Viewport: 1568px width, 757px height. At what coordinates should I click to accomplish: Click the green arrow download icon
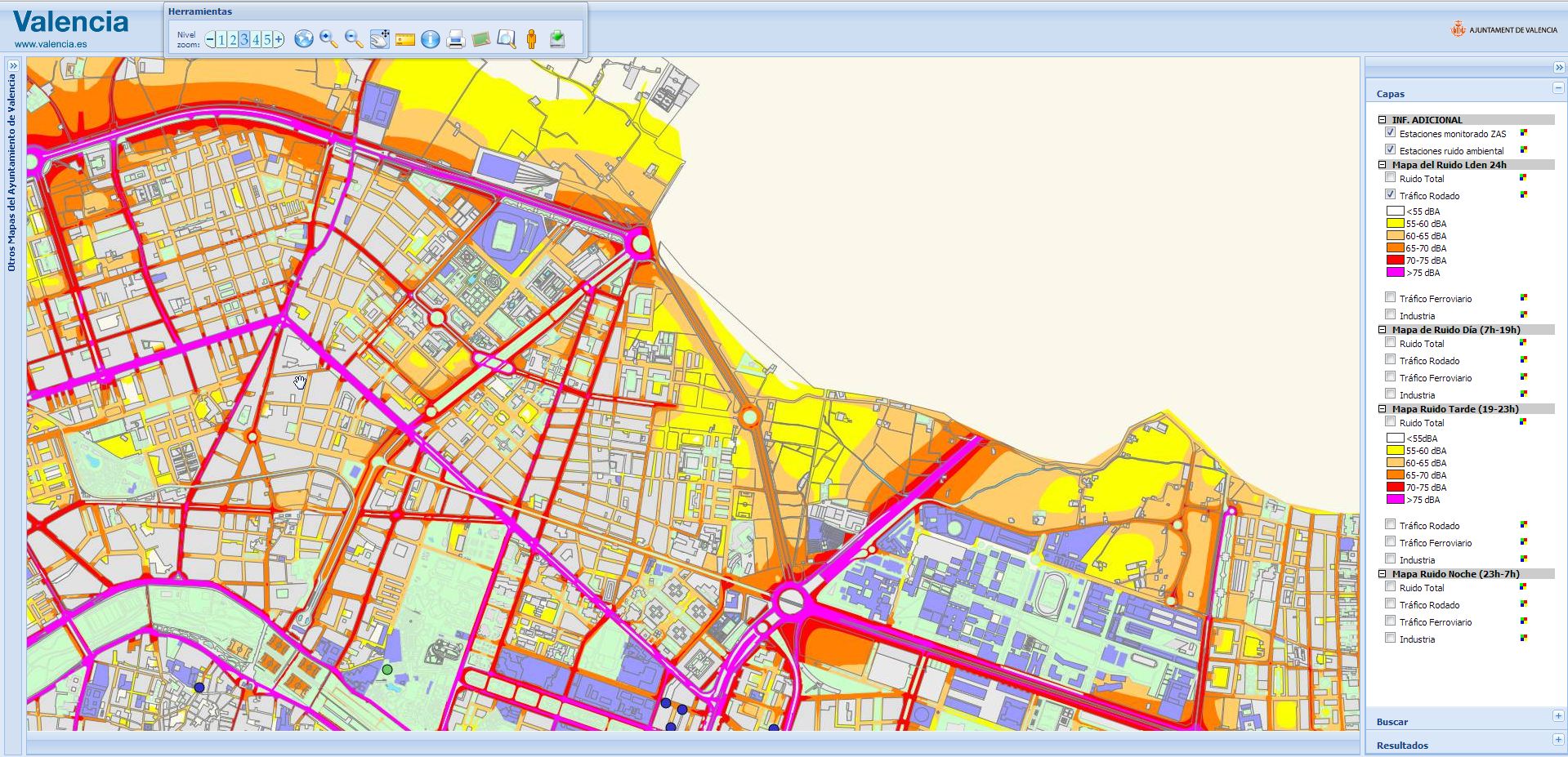tap(557, 39)
